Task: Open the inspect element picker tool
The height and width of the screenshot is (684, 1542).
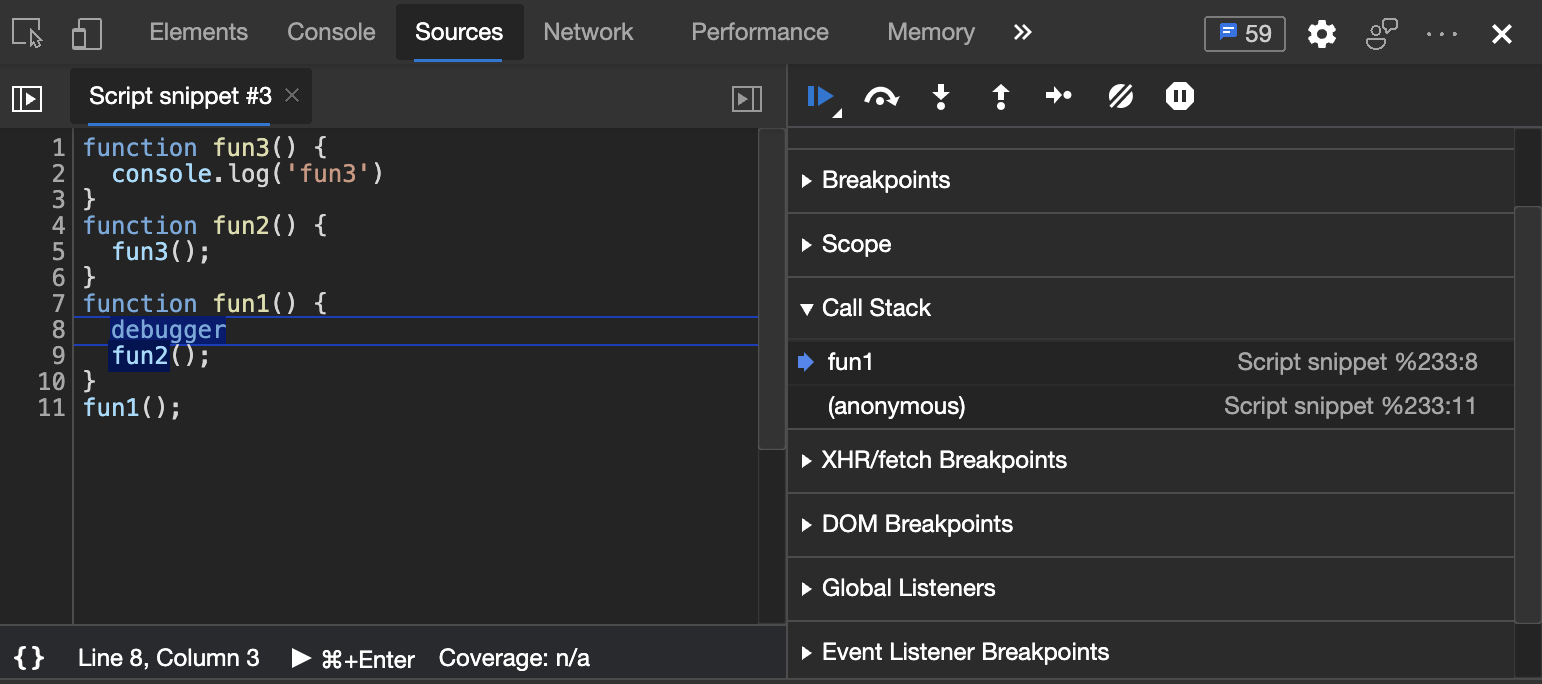Action: (x=28, y=33)
